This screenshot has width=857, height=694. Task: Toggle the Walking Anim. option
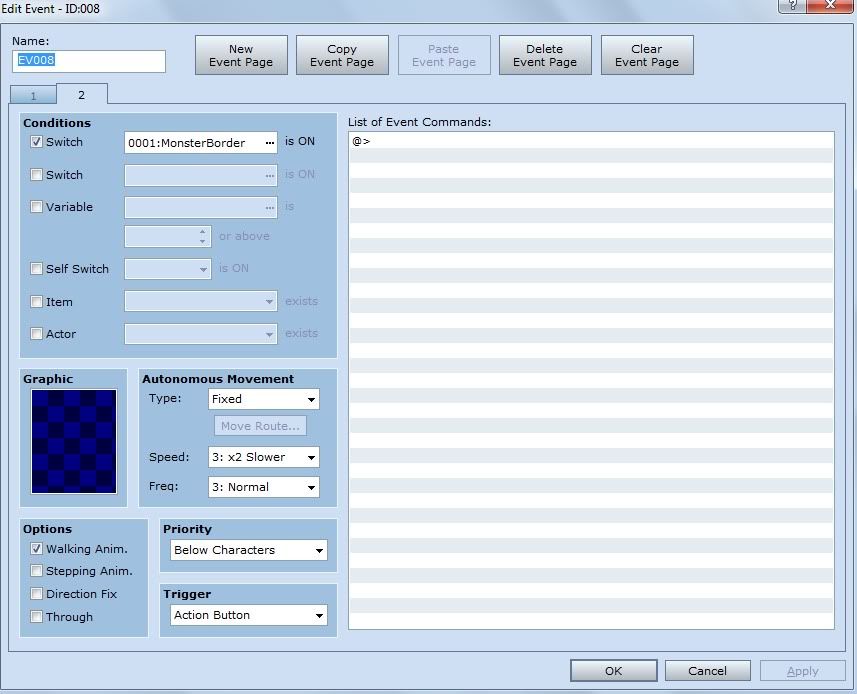tap(37, 549)
